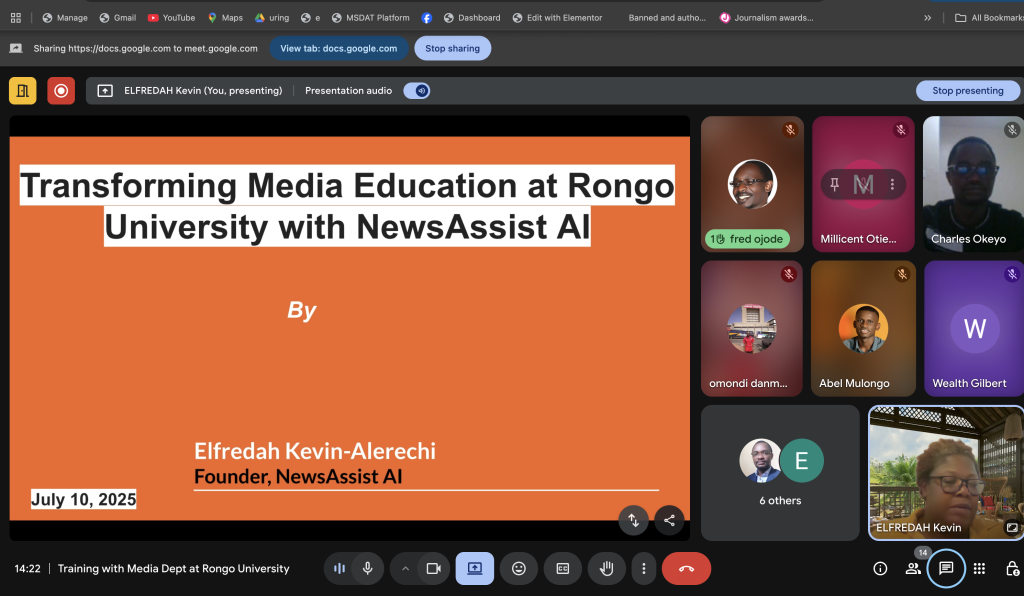The width and height of the screenshot is (1024, 596).
Task: Open meeting details info icon
Action: pos(880,569)
